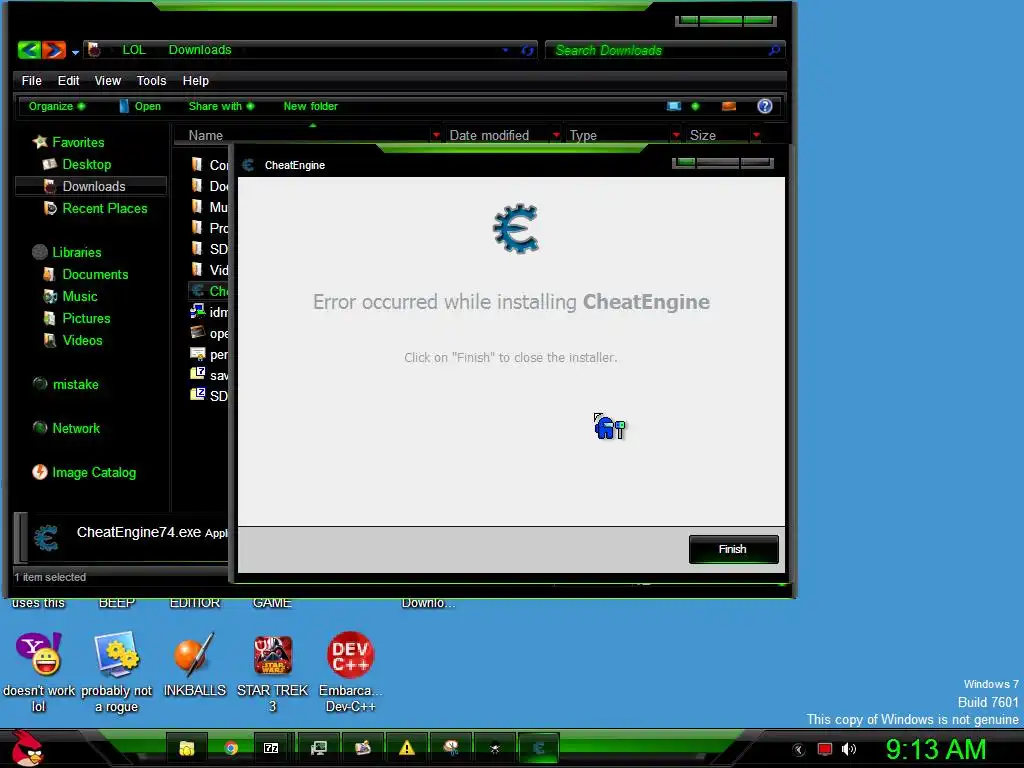This screenshot has height=768, width=1024.
Task: Open the File menu
Action: [x=31, y=80]
